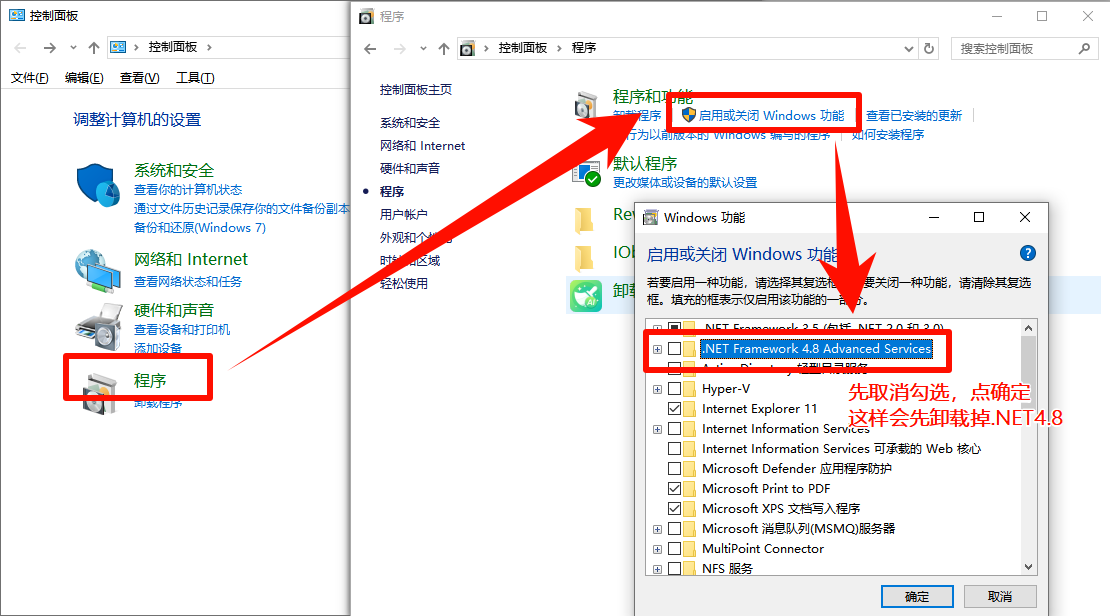Open 查看网络状态和任务 link
Image resolution: width=1110 pixels, height=616 pixels.
click(188, 282)
